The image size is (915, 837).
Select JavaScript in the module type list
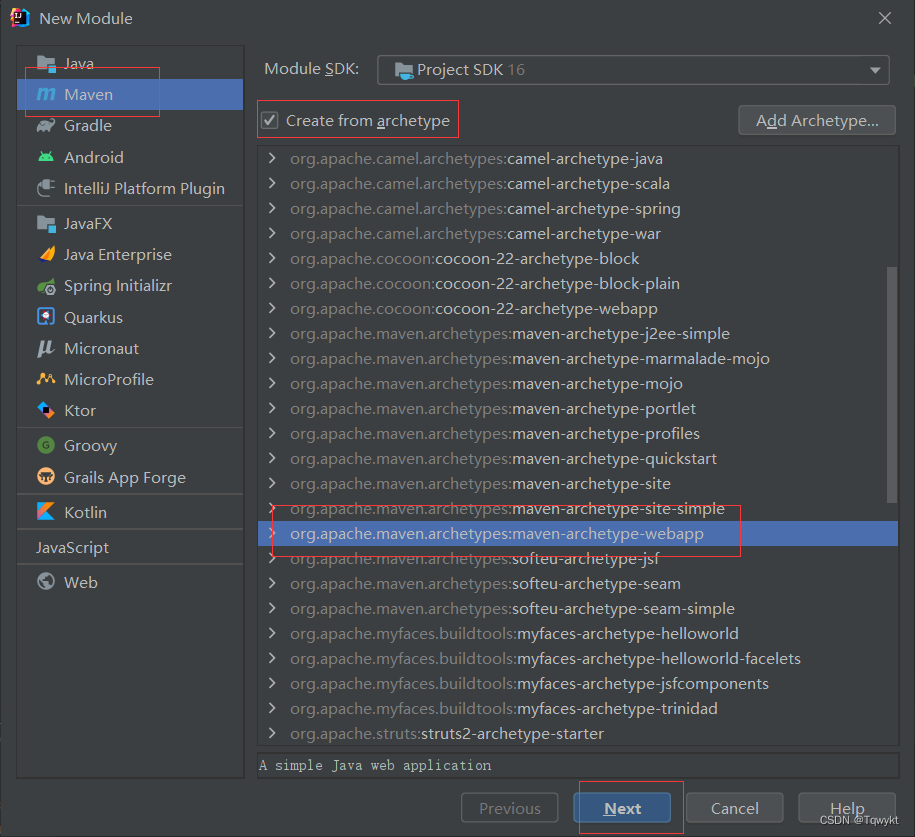(130, 547)
